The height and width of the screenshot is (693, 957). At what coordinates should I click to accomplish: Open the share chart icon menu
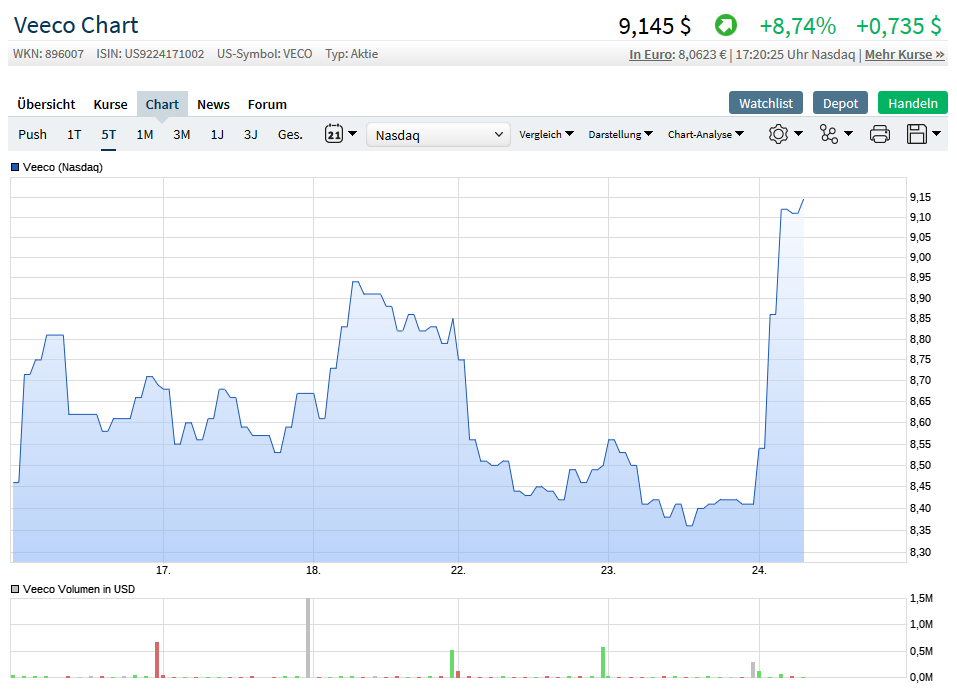coord(829,134)
